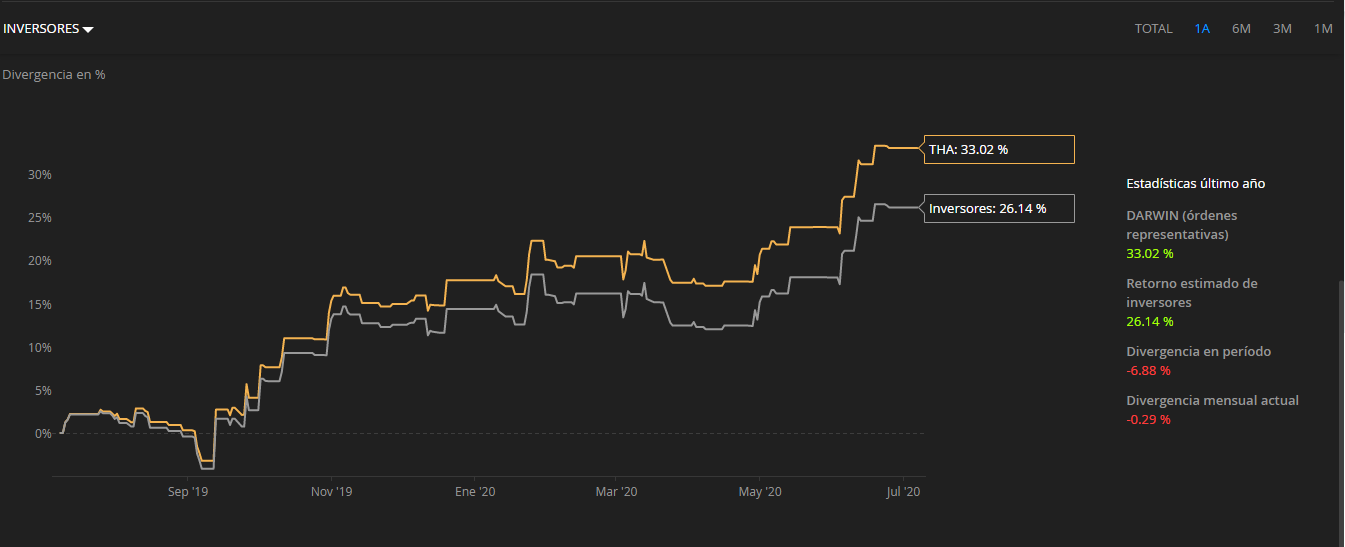The height and width of the screenshot is (547, 1345).
Task: Click the Estadísticas último año heading
Action: 1195,184
